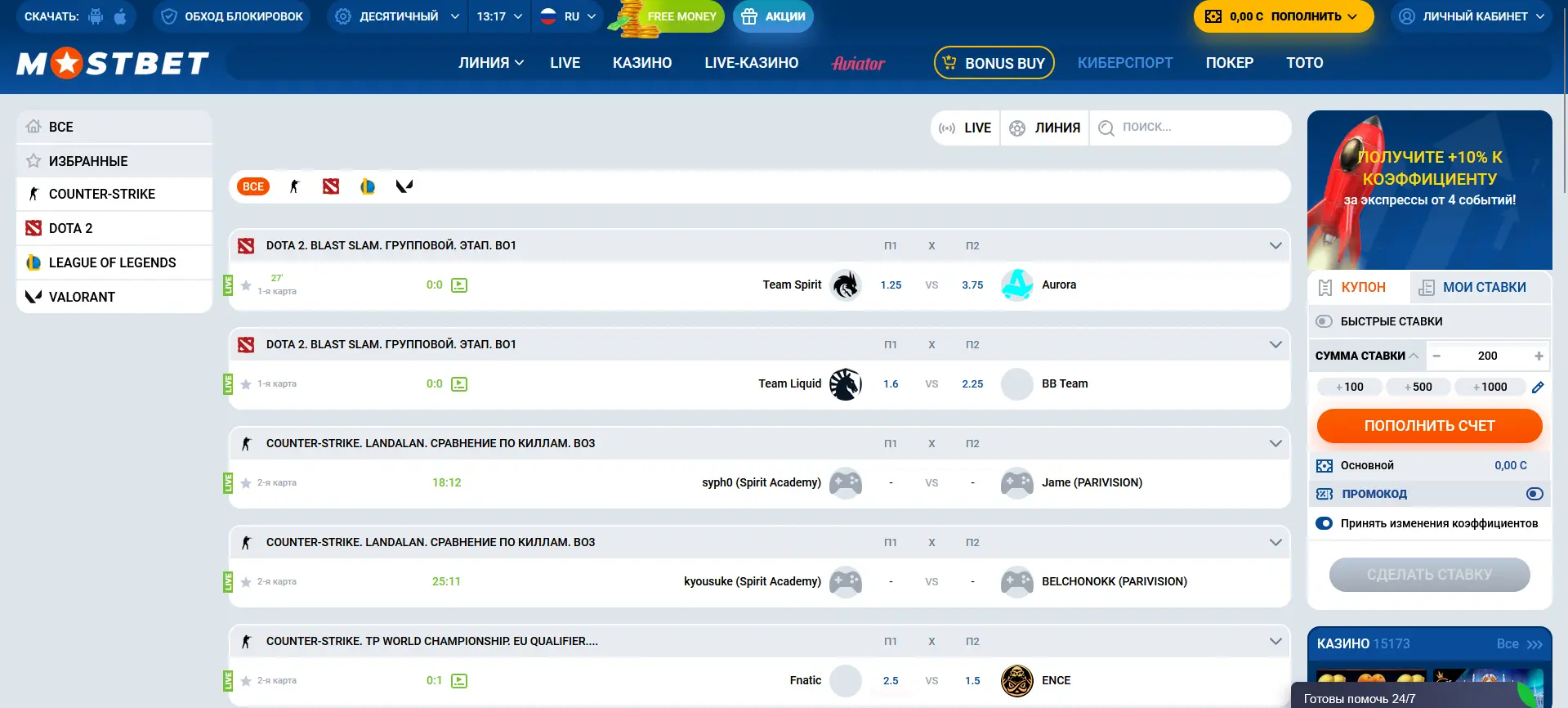This screenshot has width=1568, height=708.
Task: Open Десятичный odds format dropdown
Action: (397, 16)
